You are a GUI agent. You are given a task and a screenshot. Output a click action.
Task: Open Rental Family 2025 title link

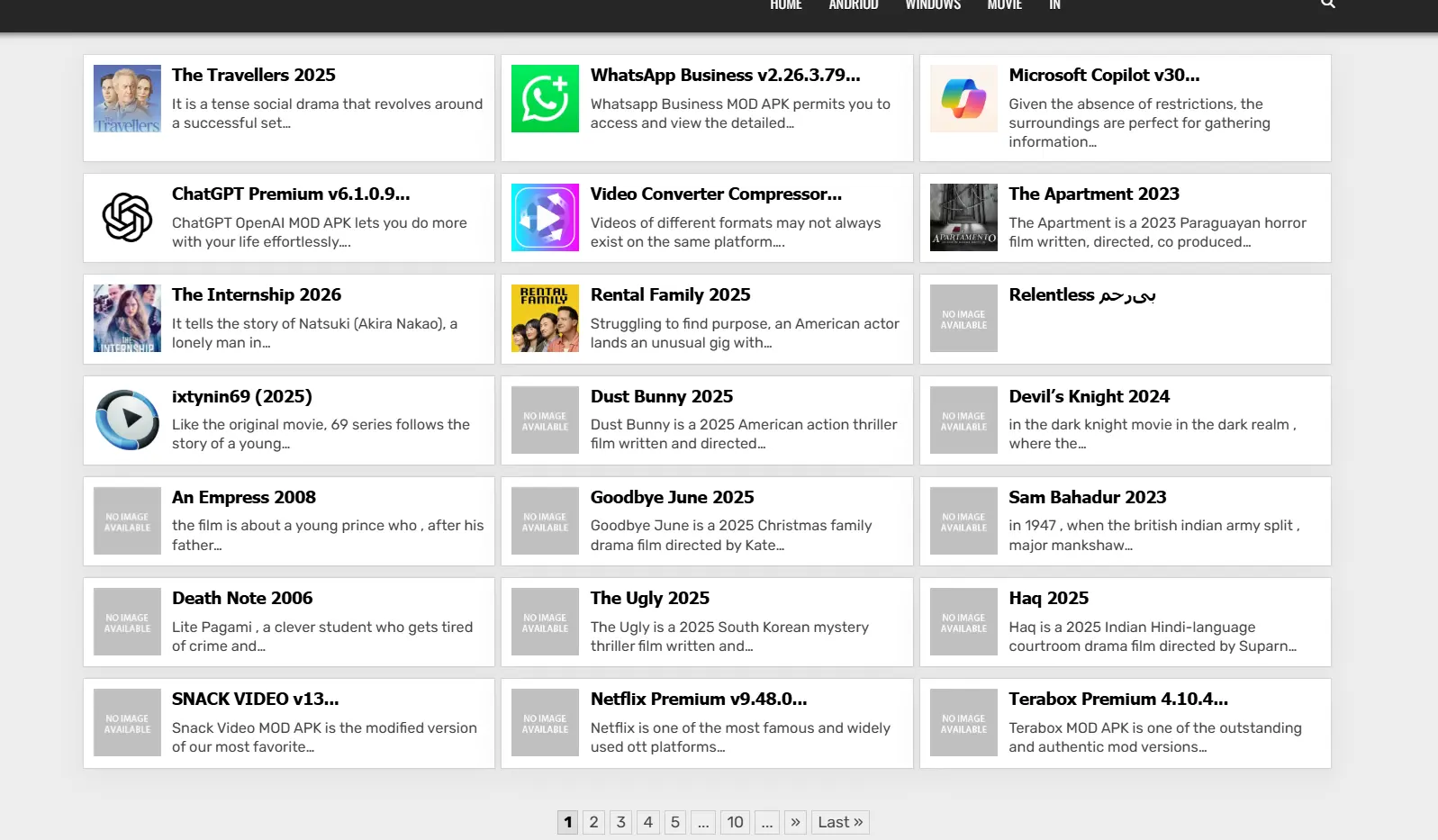[x=670, y=294]
